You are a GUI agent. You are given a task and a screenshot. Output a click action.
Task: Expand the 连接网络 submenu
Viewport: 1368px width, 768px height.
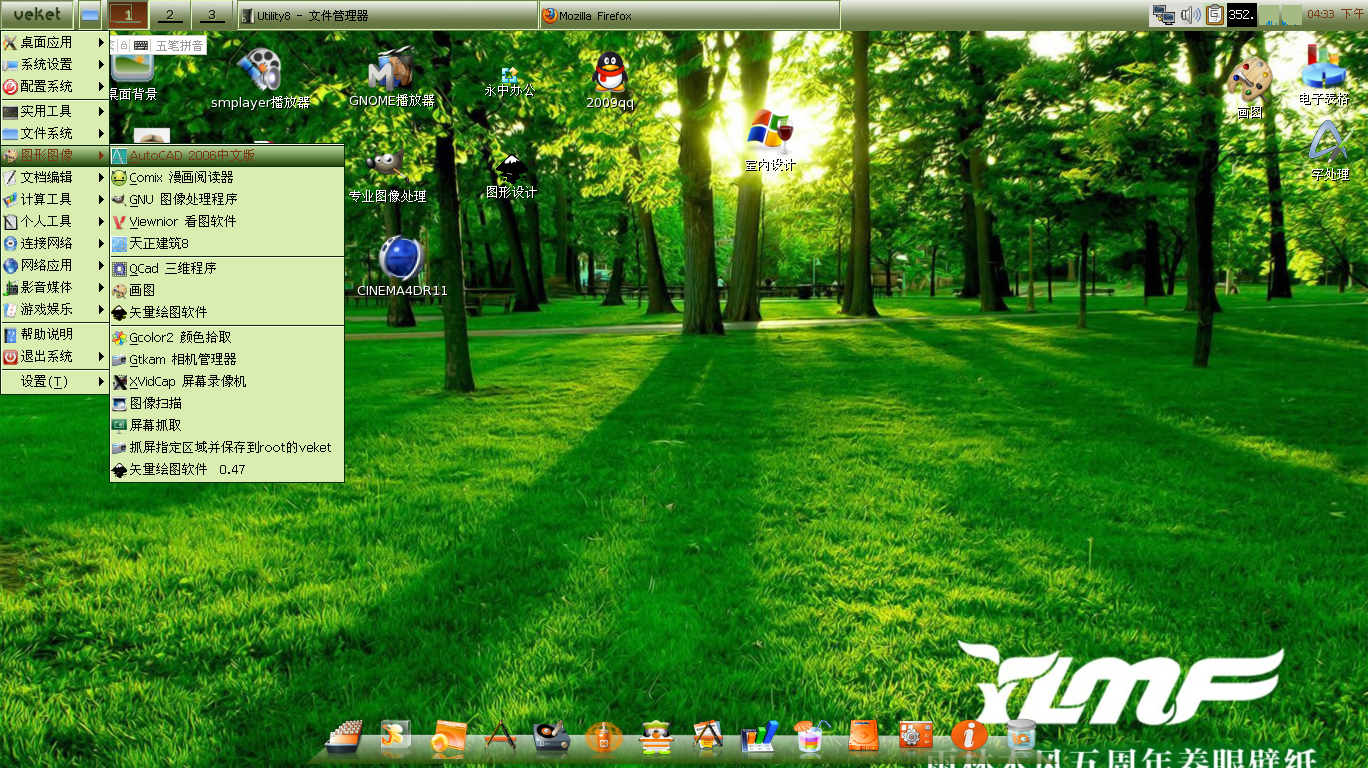click(54, 243)
